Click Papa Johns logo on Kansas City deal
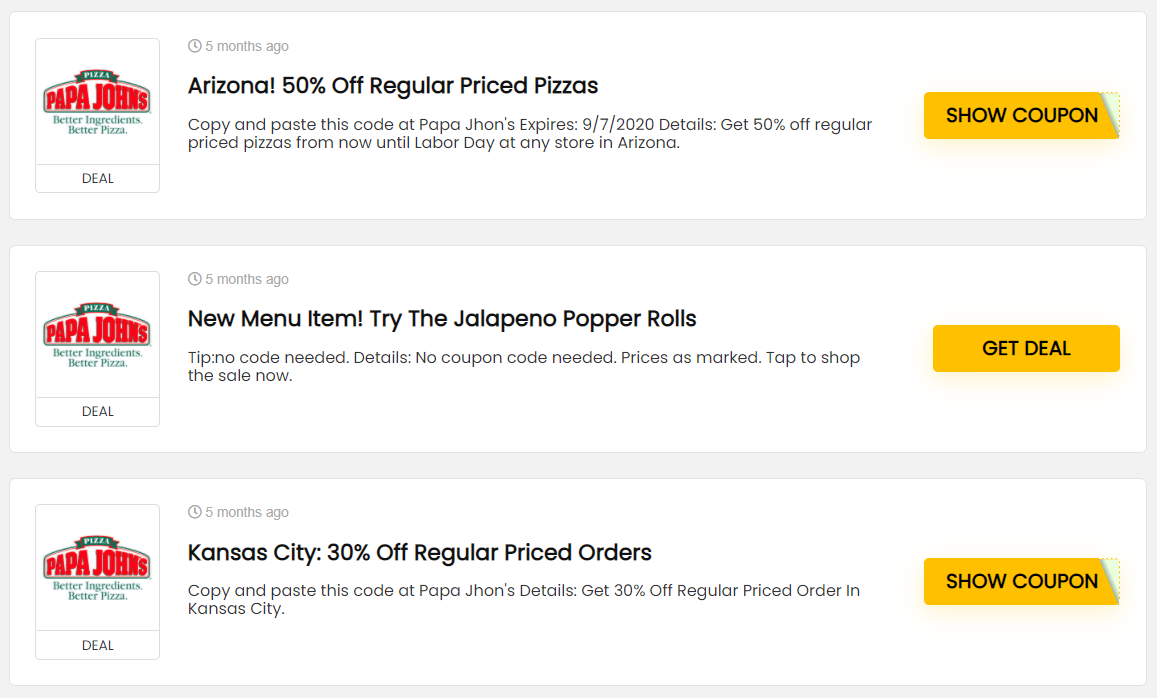1157x698 pixels. click(x=97, y=569)
